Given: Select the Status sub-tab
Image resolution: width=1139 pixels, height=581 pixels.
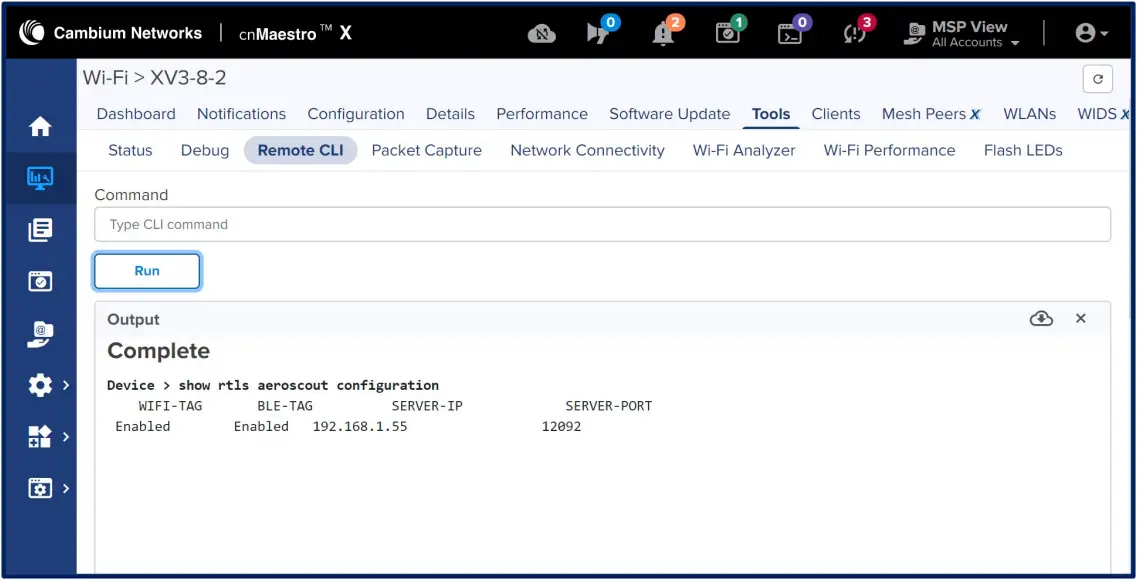Looking at the screenshot, I should pyautogui.click(x=130, y=150).
